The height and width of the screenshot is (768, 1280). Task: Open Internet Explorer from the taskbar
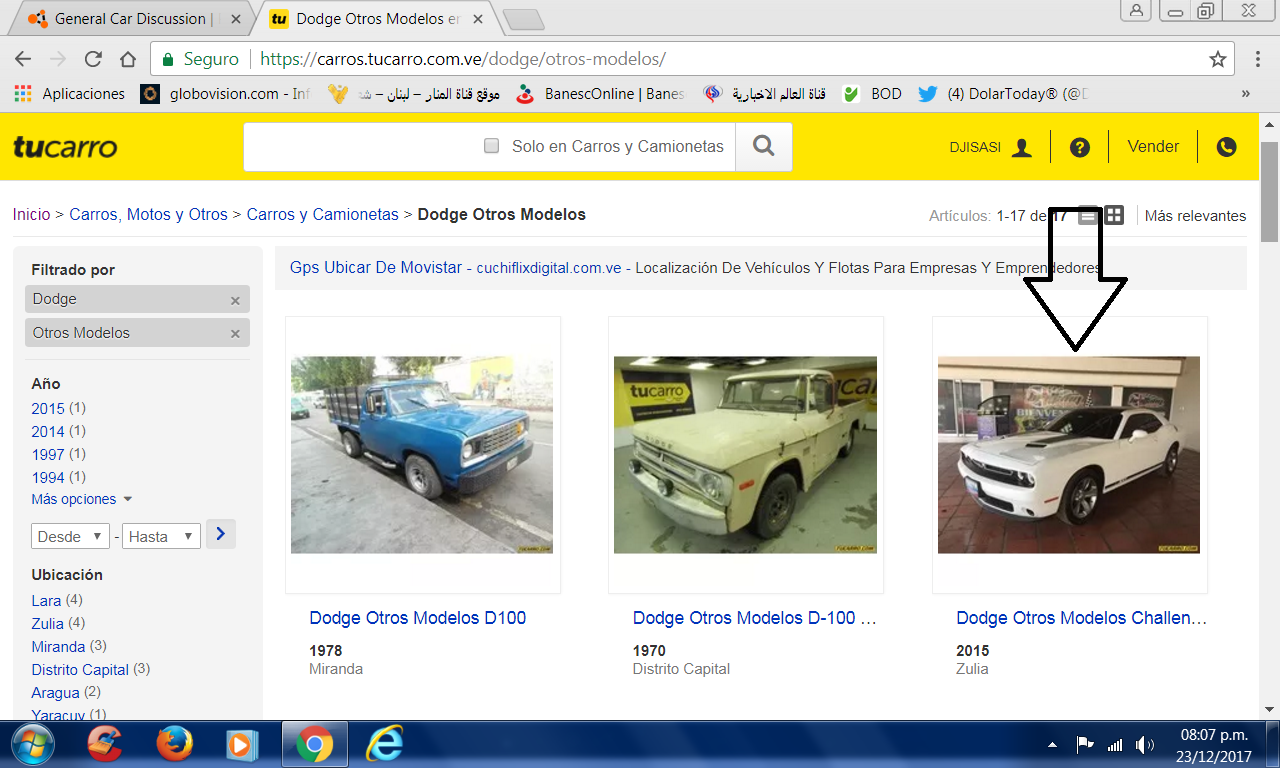[x=384, y=744]
